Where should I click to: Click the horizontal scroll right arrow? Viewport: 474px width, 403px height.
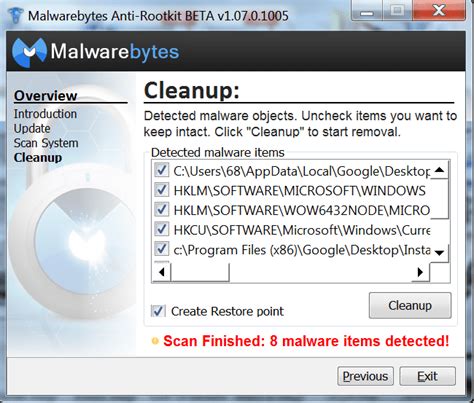[x=420, y=272]
